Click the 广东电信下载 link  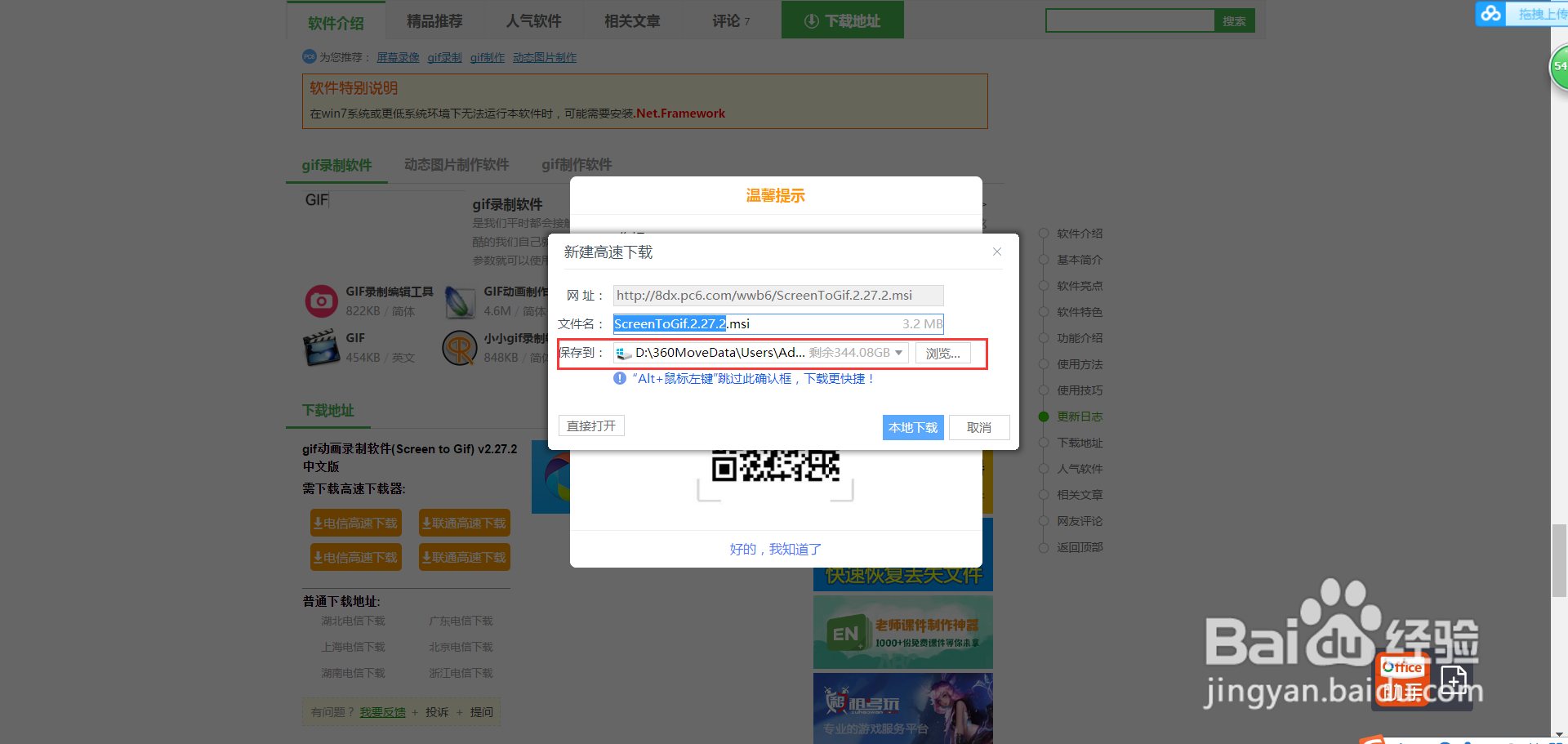click(x=461, y=621)
